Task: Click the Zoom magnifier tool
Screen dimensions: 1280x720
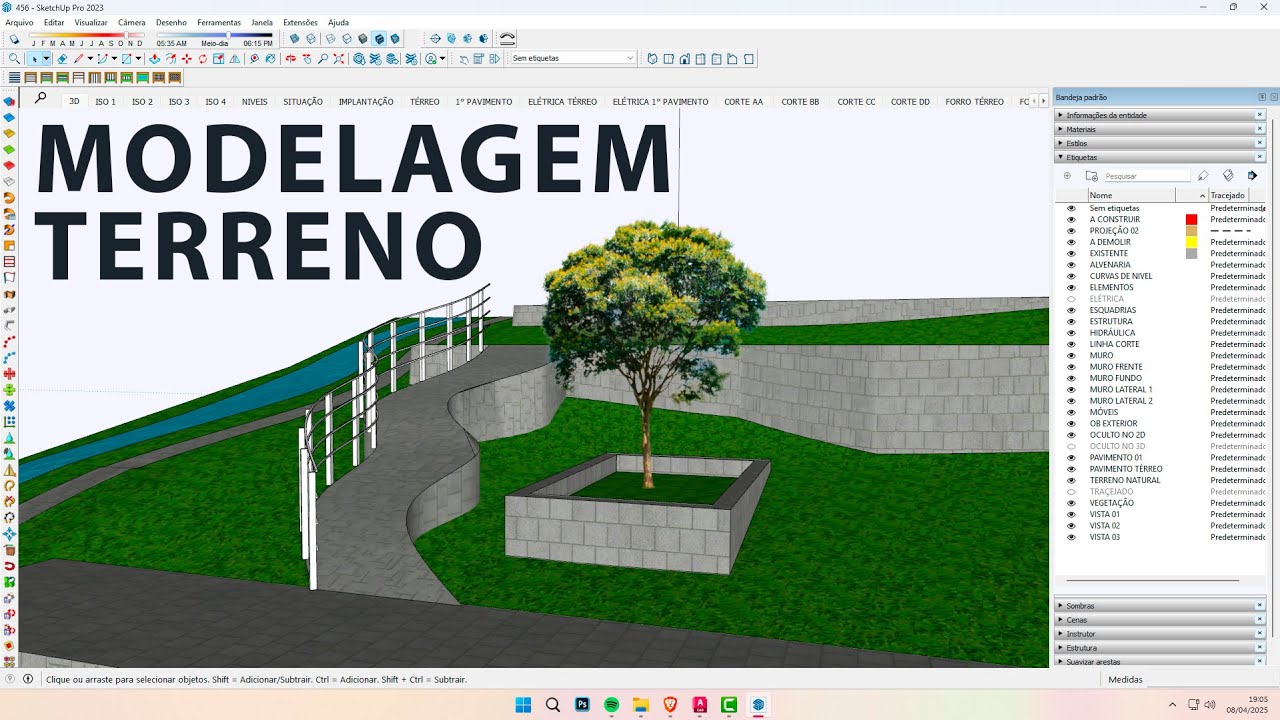Action: click(x=322, y=58)
